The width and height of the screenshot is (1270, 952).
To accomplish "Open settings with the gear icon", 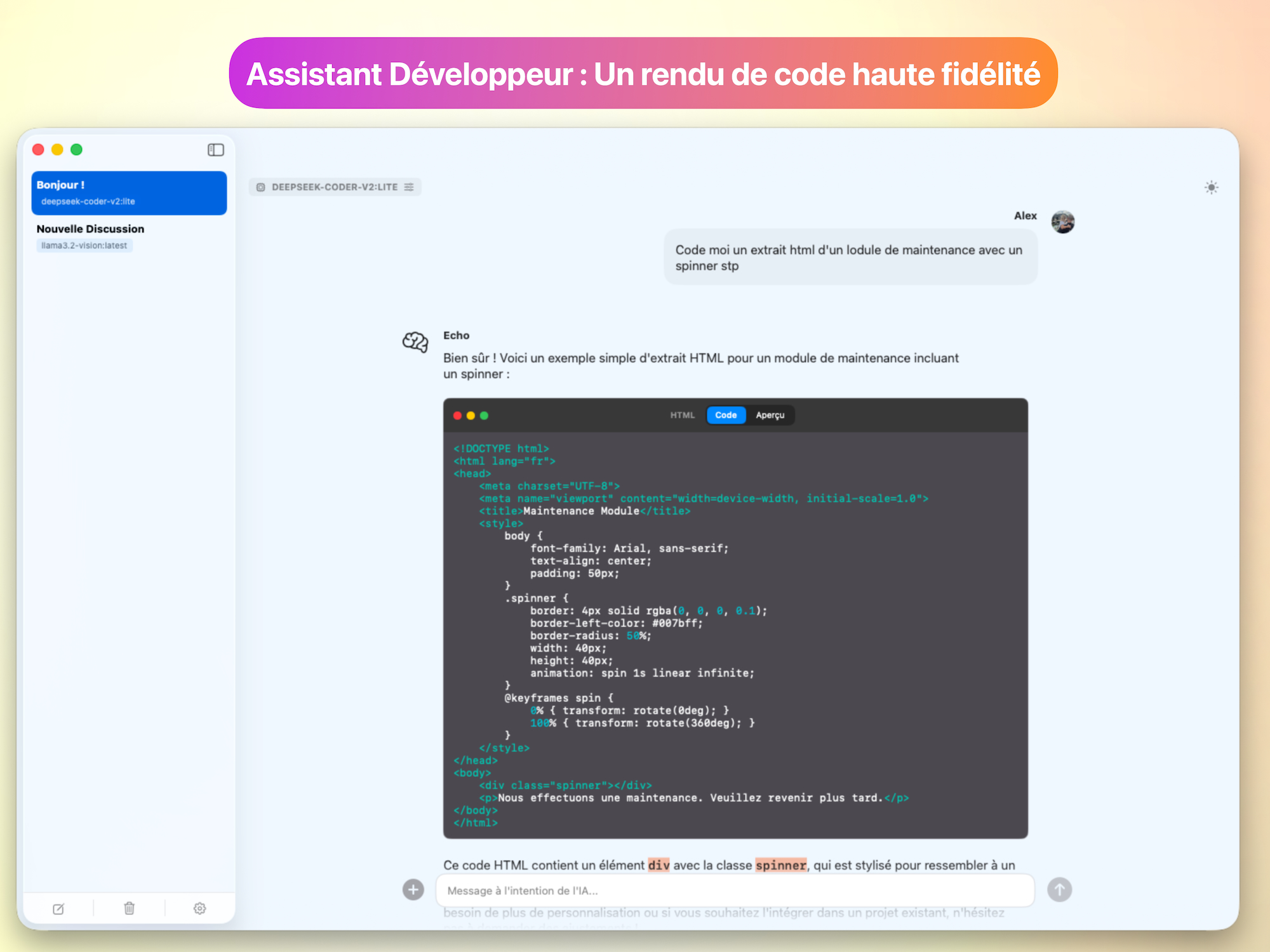I will [199, 908].
